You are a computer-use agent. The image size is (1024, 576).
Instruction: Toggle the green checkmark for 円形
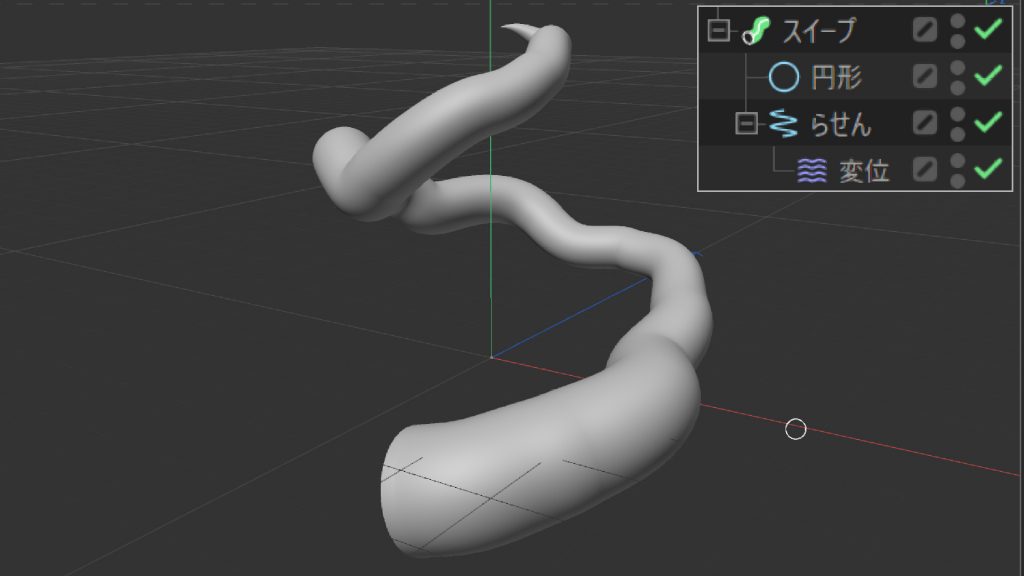[x=988, y=76]
